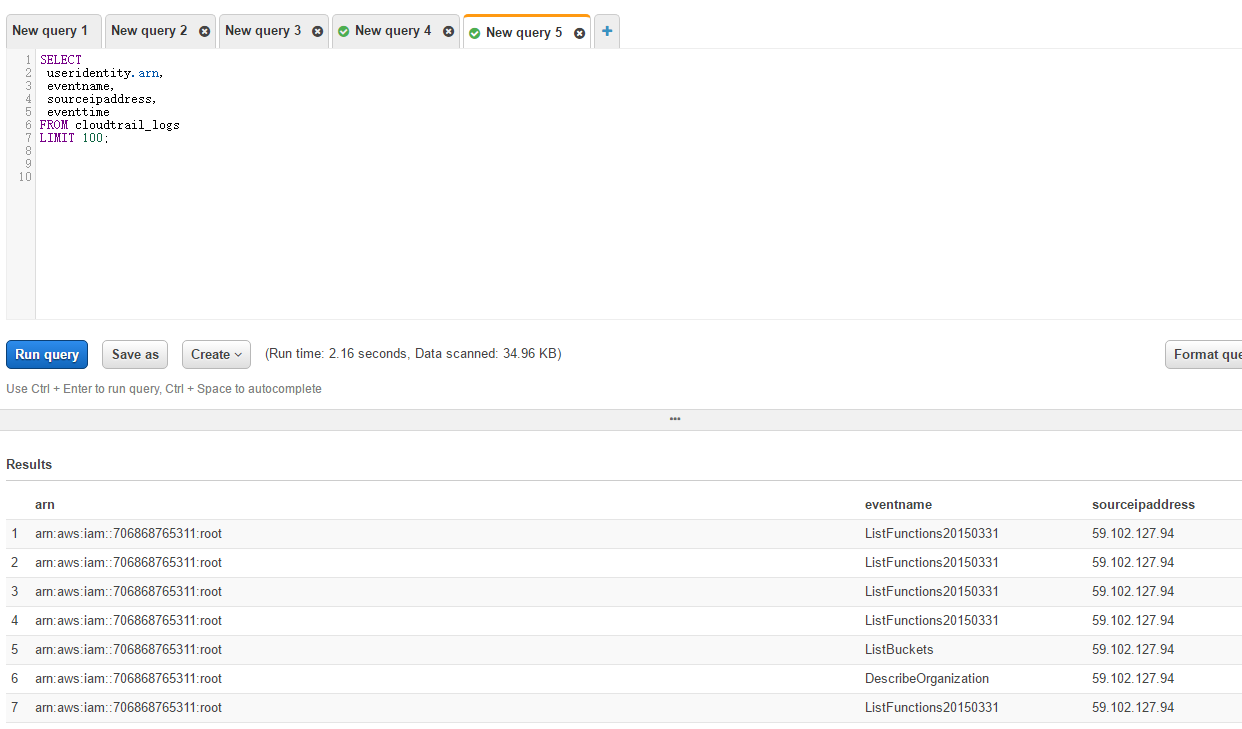This screenshot has width=1242, height=729.
Task: Run the query
Action: [x=47, y=354]
